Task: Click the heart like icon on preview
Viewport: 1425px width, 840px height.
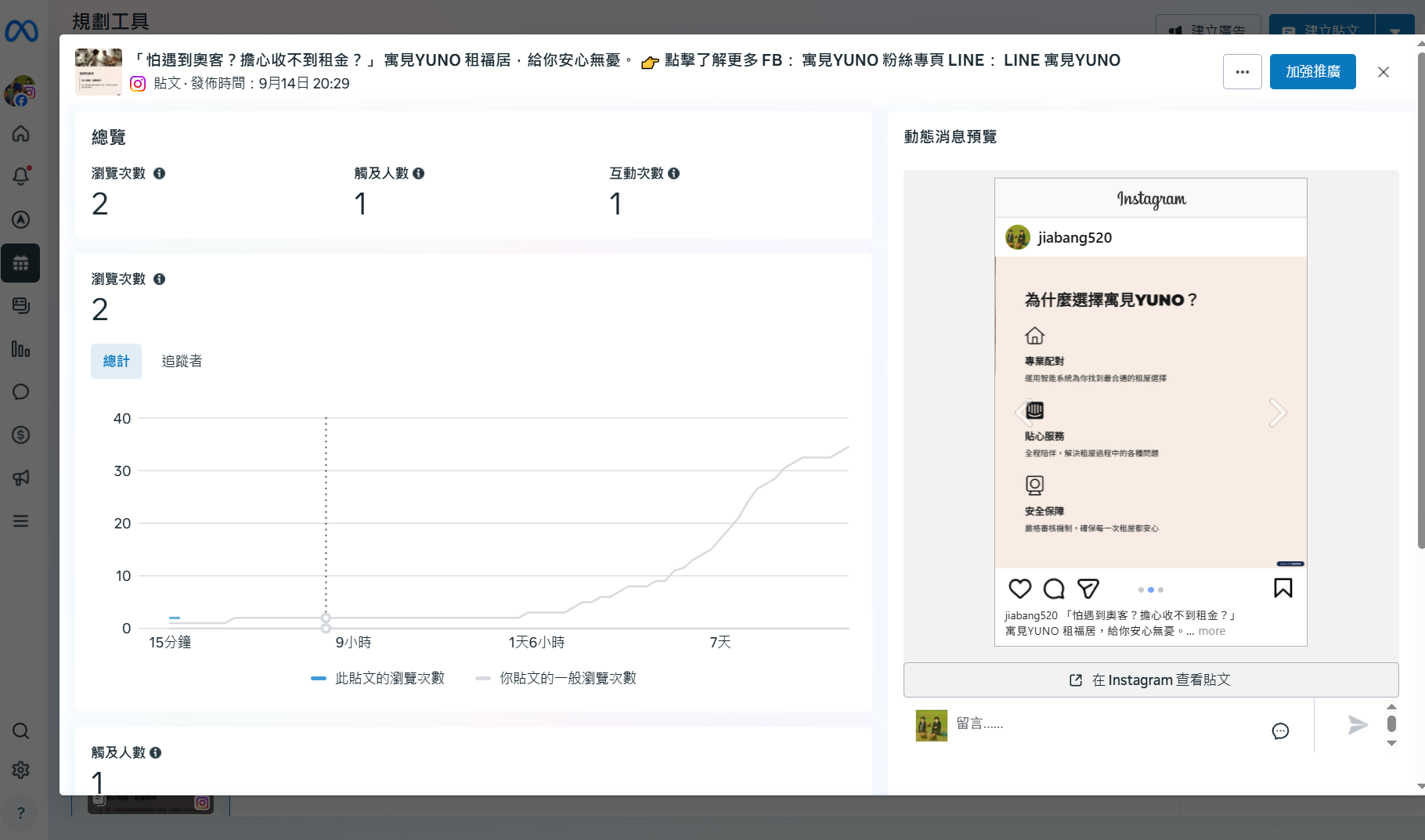Action: [x=1019, y=589]
